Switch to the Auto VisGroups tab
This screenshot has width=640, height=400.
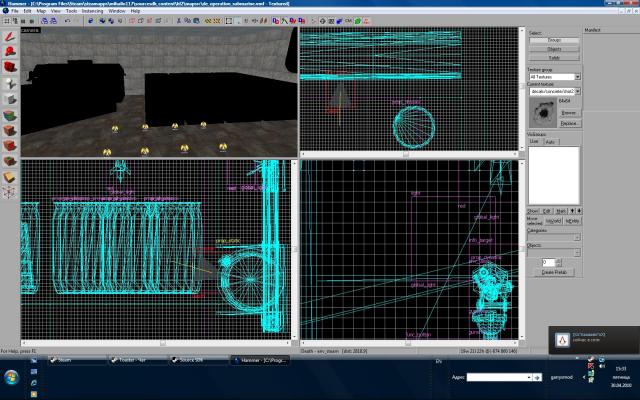550,142
